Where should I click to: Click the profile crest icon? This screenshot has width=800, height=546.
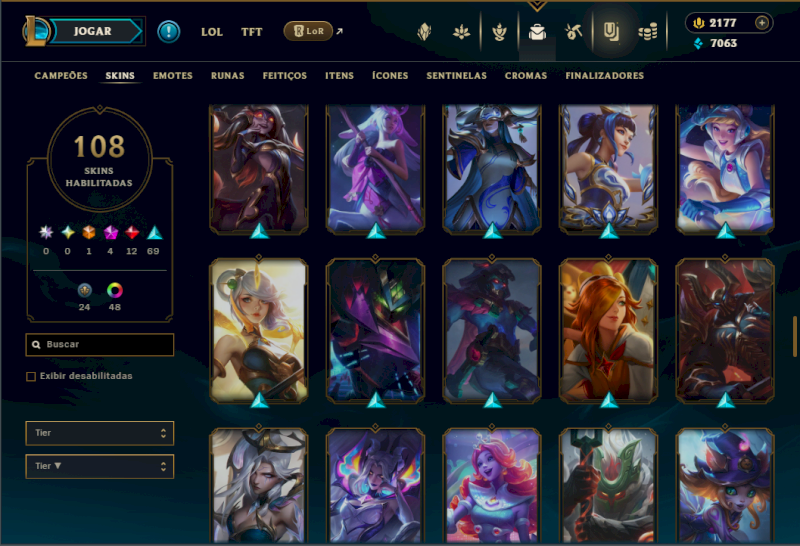(x=424, y=32)
